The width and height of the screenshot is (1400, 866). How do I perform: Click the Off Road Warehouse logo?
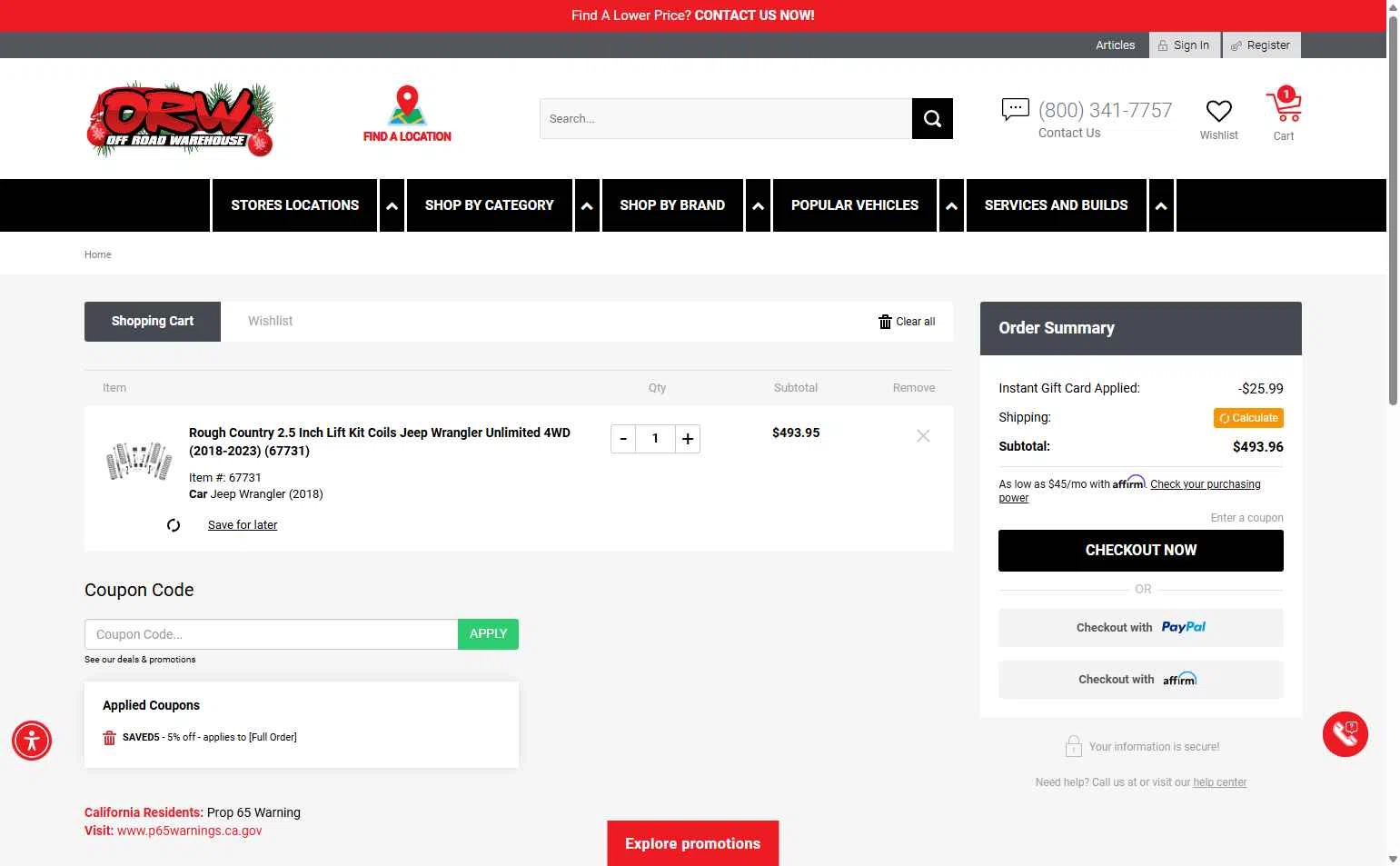(x=180, y=119)
